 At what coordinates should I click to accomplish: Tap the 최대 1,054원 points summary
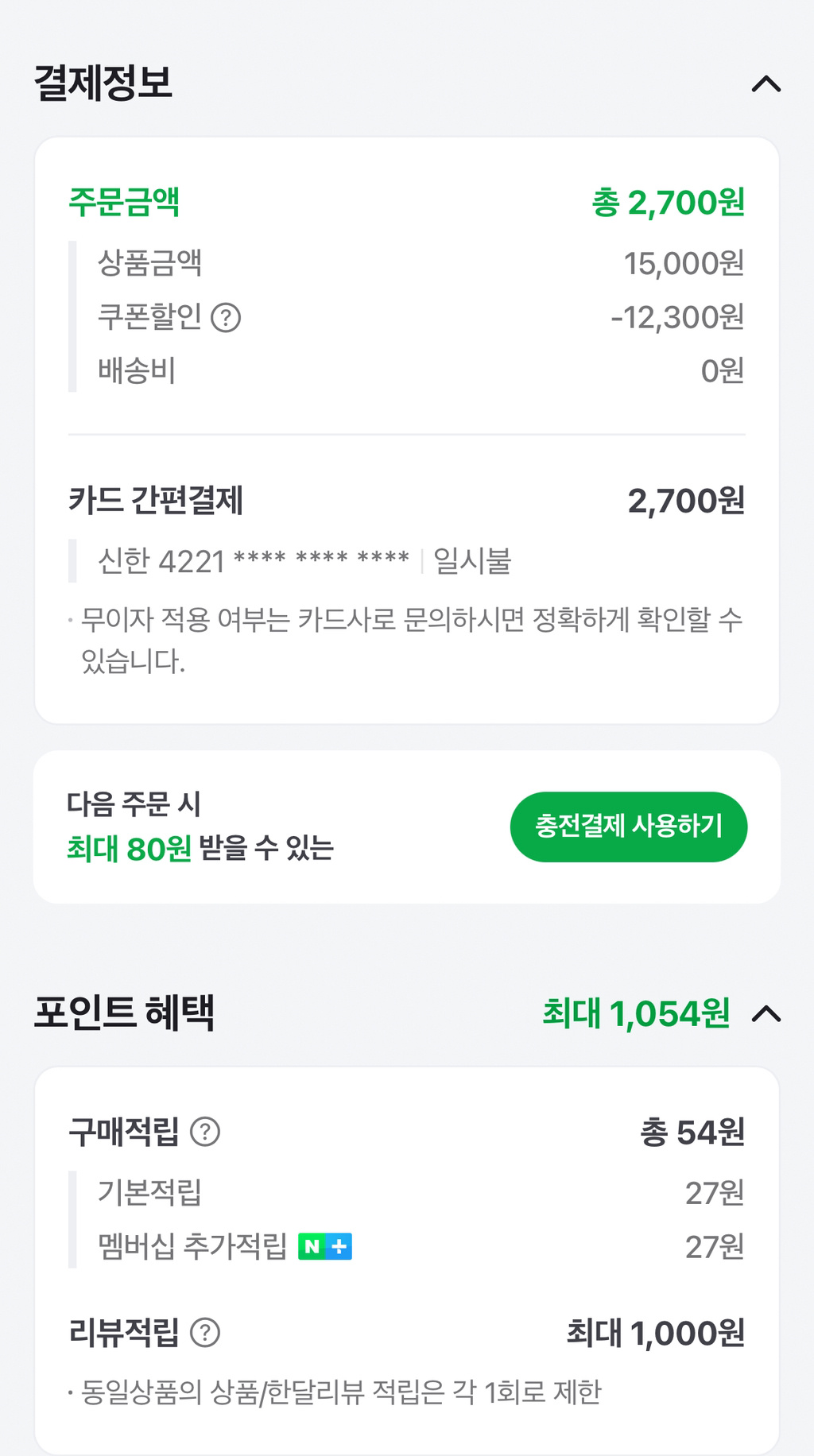(x=636, y=1014)
